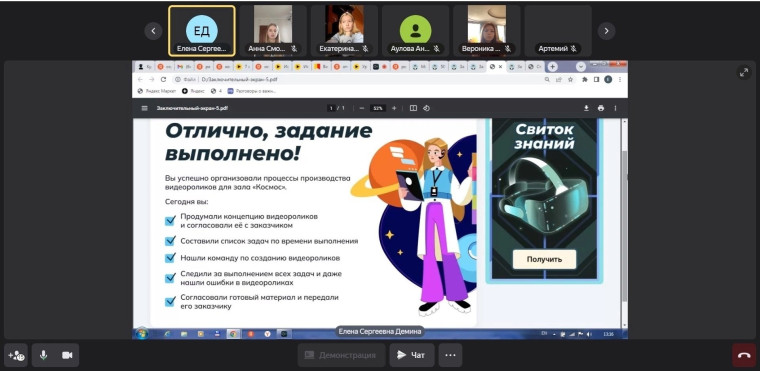760x371 pixels.
Task: Open the tab search dropdown arrow
Action: click(581, 66)
